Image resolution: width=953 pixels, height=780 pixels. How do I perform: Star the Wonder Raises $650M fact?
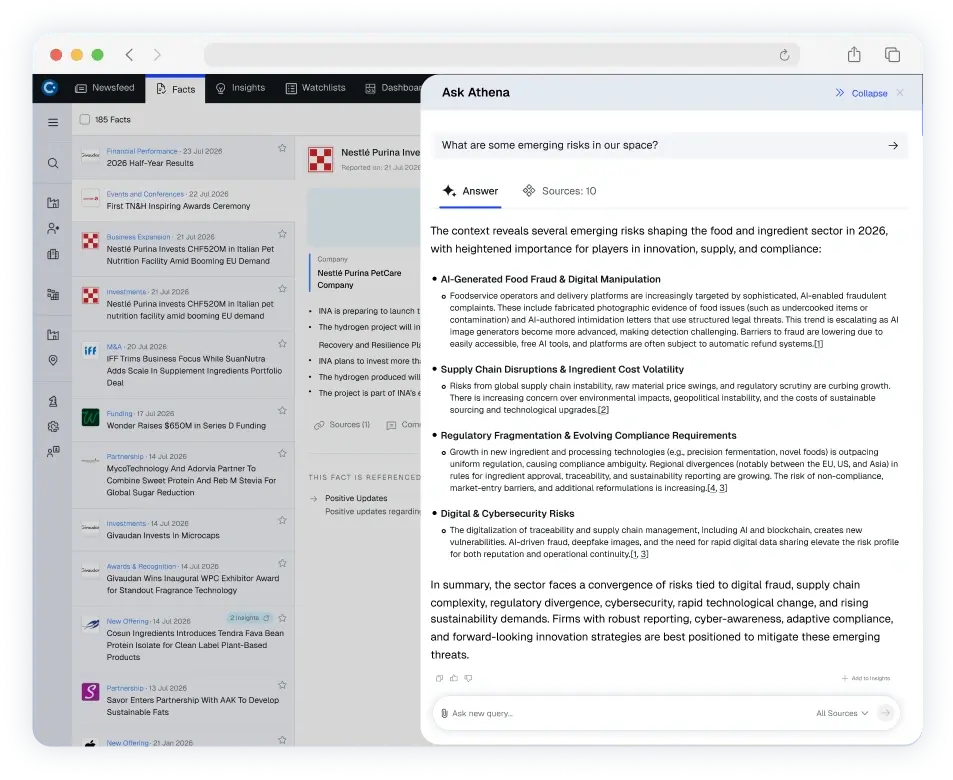[282, 410]
